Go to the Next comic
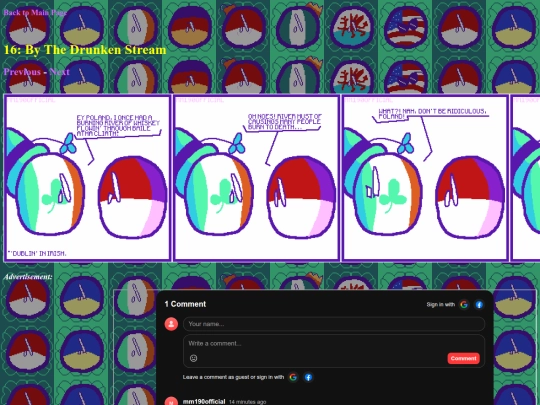 coord(59,72)
